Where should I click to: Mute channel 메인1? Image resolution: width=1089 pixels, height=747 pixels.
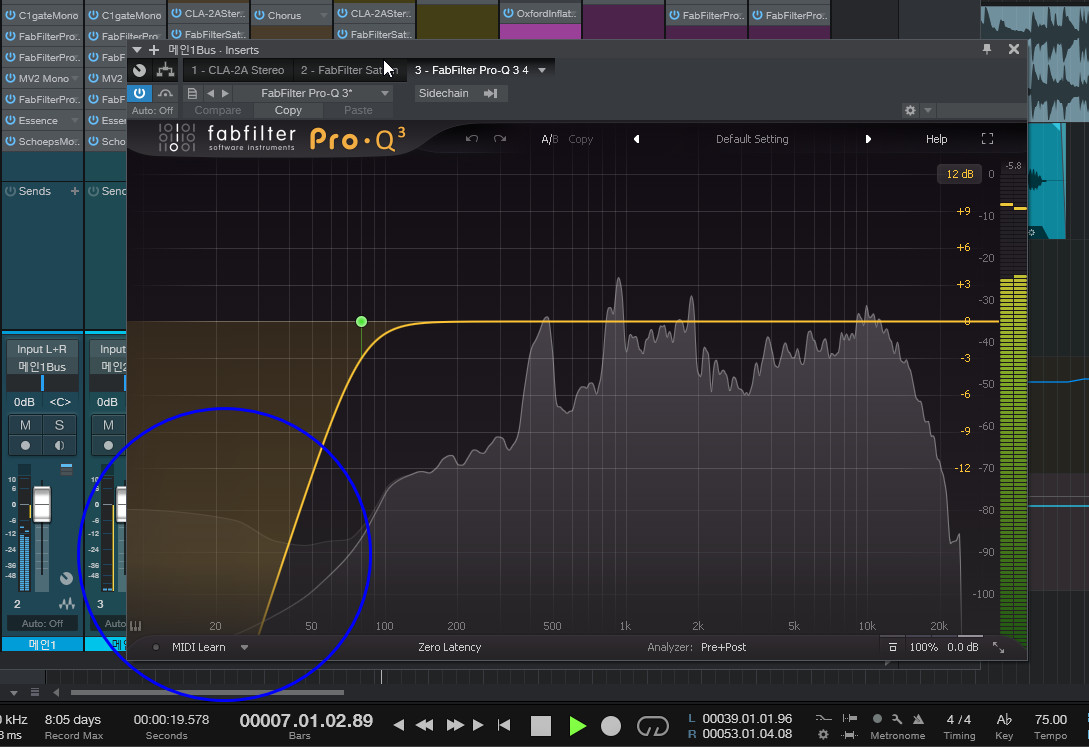pyautogui.click(x=26, y=425)
